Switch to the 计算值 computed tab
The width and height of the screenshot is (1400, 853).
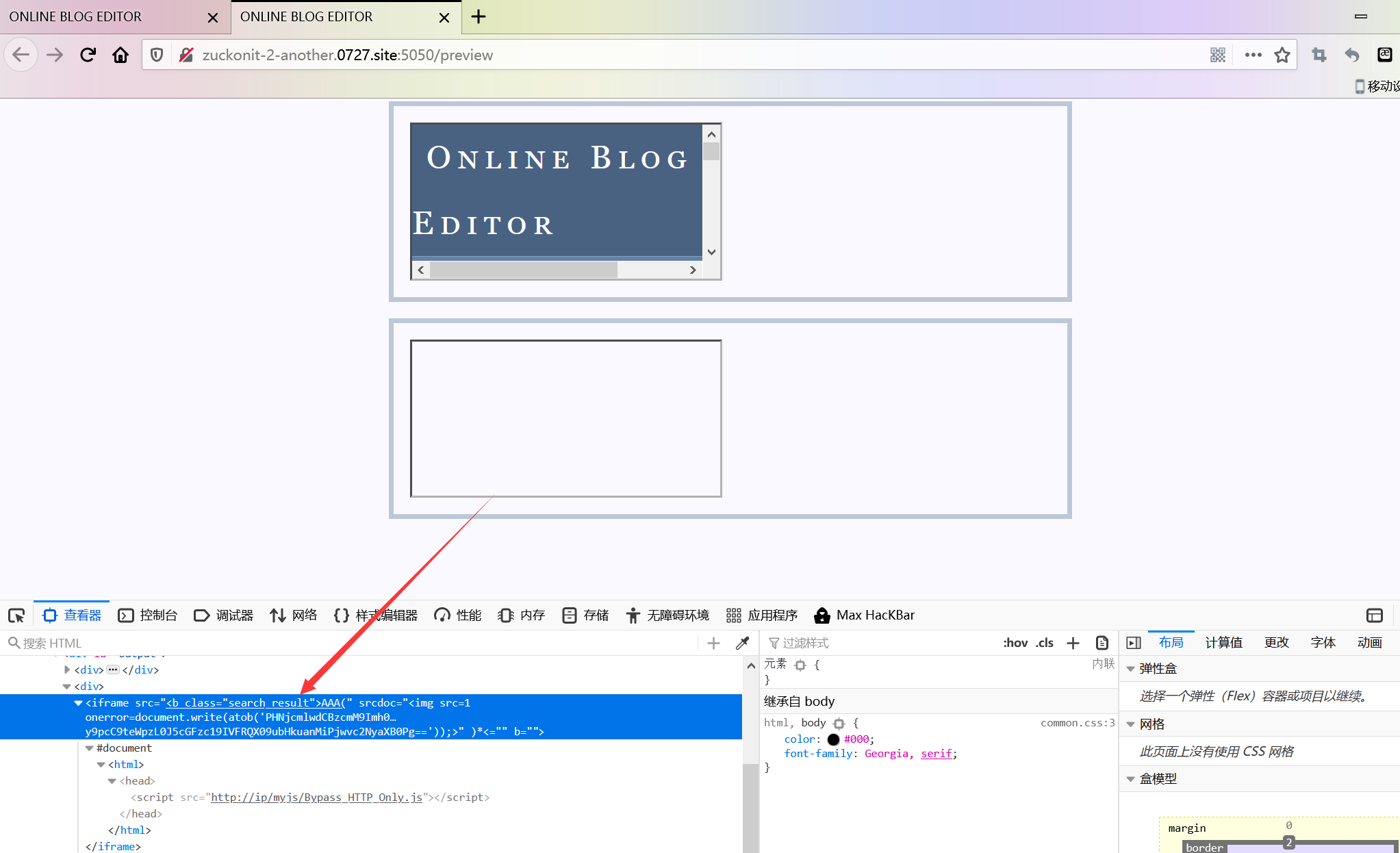[x=1223, y=643]
